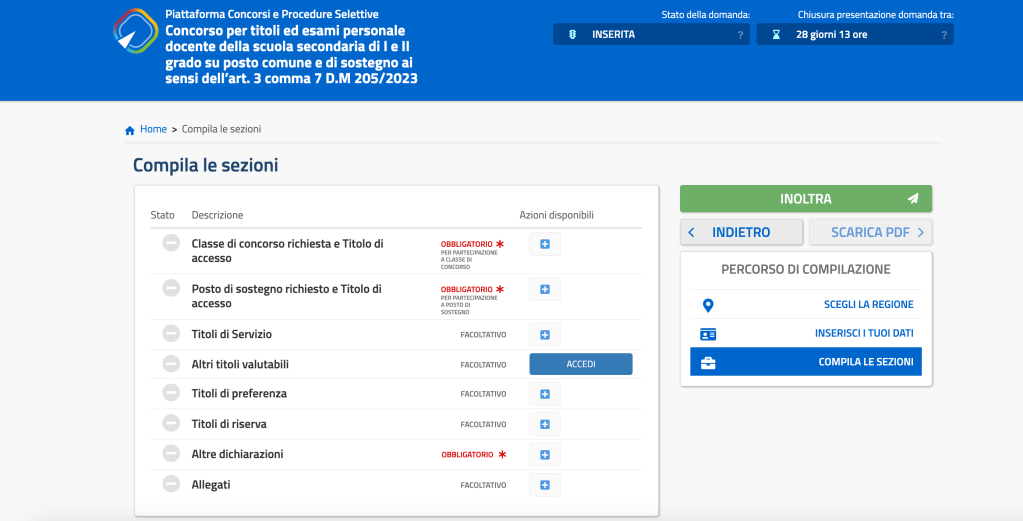Open the Home breadcrumb link
The image size is (1023, 521).
[x=153, y=129]
